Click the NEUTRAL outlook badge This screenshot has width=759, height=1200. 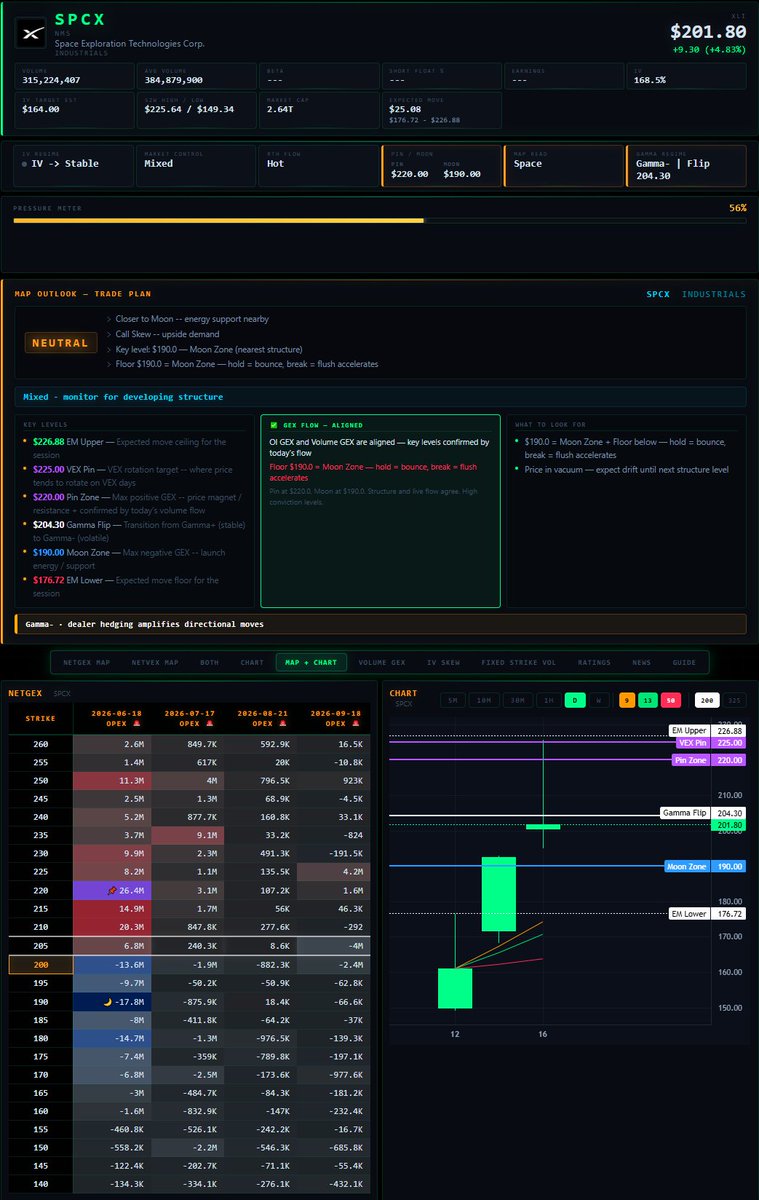pyautogui.click(x=60, y=343)
